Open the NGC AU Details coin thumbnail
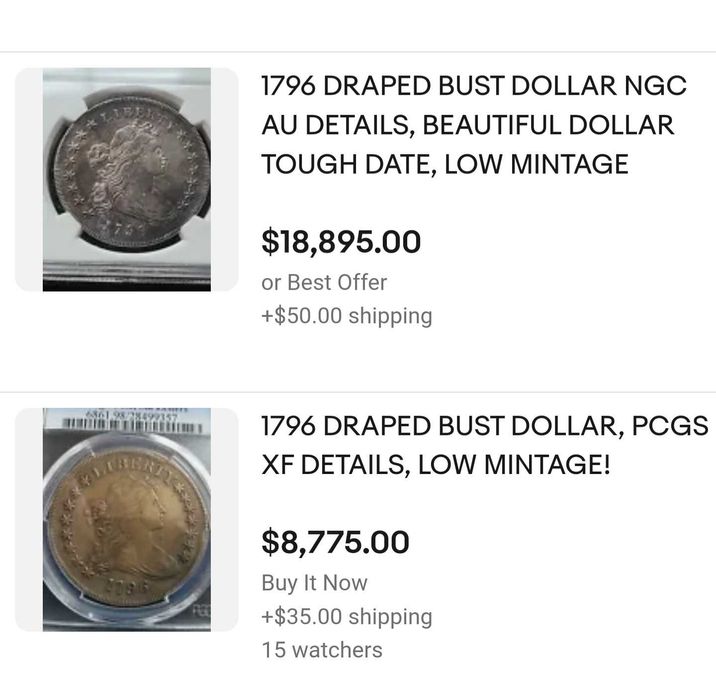This screenshot has height=700, width=716. click(127, 180)
